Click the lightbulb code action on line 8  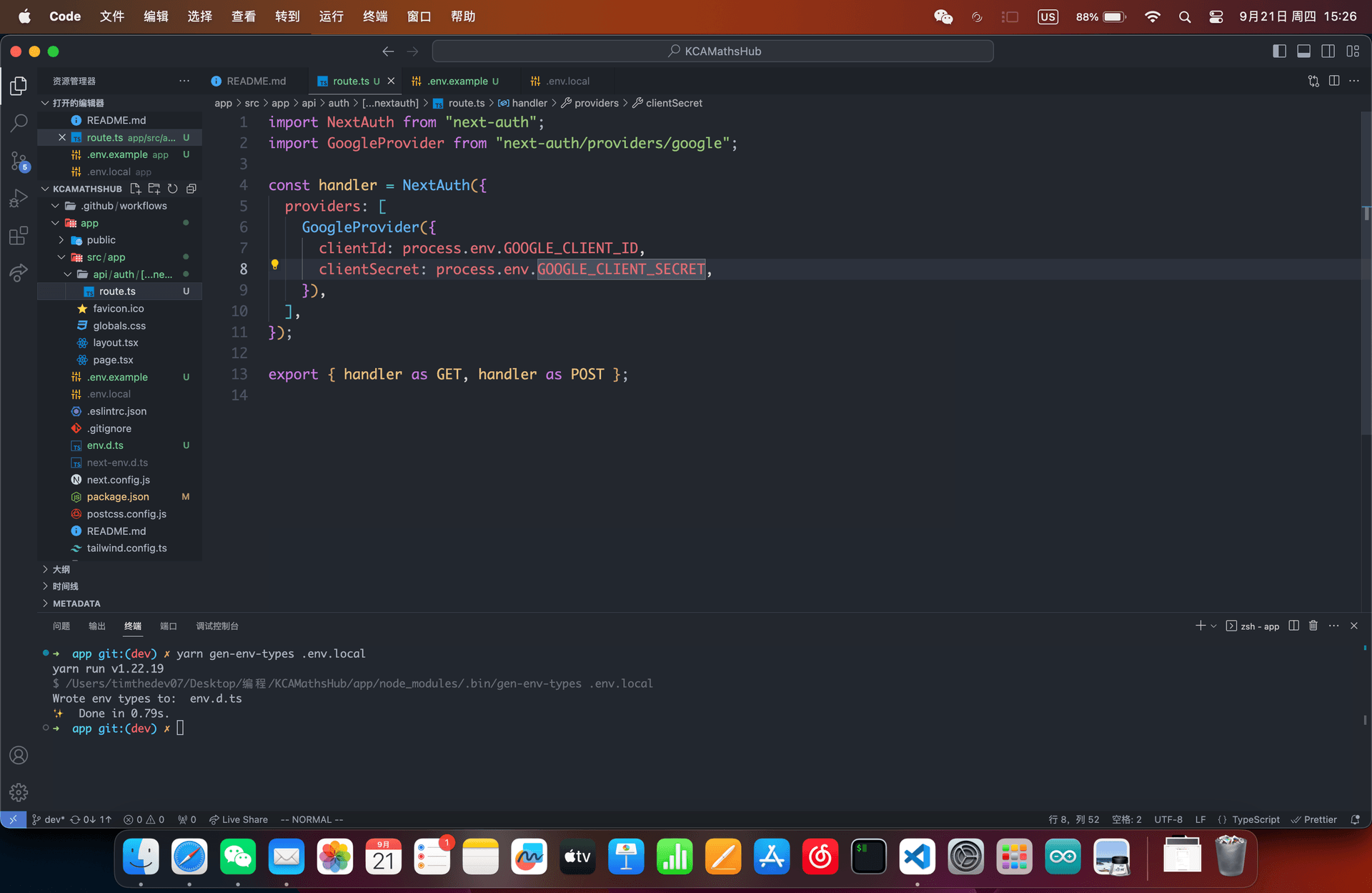click(x=274, y=265)
